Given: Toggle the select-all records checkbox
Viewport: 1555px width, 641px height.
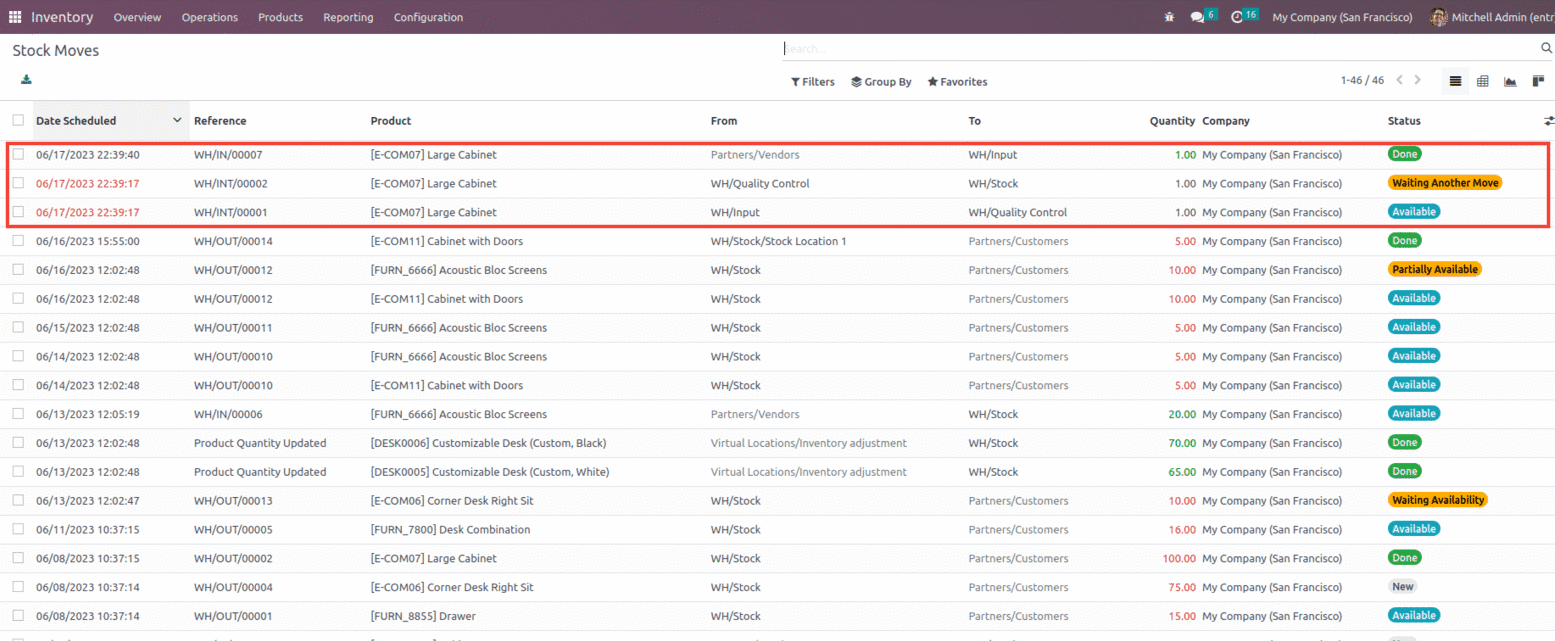Looking at the screenshot, I should (x=17, y=119).
